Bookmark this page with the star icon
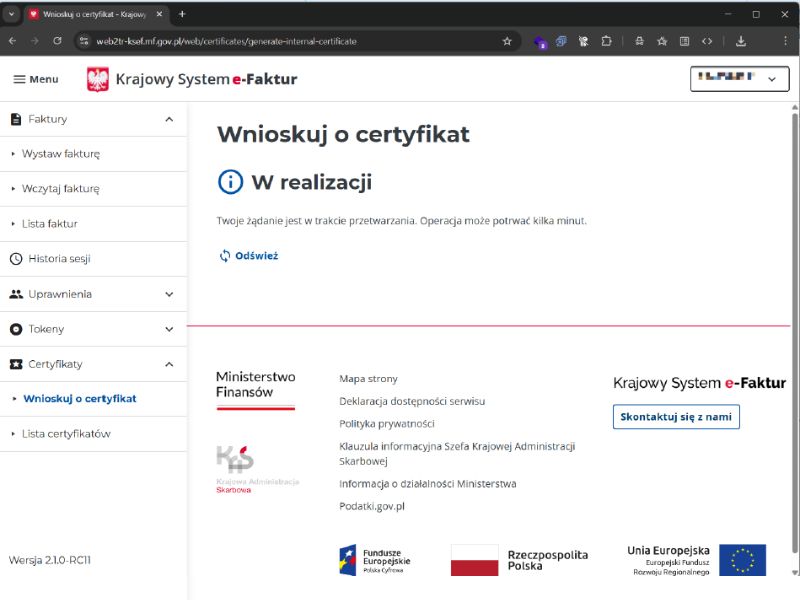The image size is (800, 600). (507, 41)
